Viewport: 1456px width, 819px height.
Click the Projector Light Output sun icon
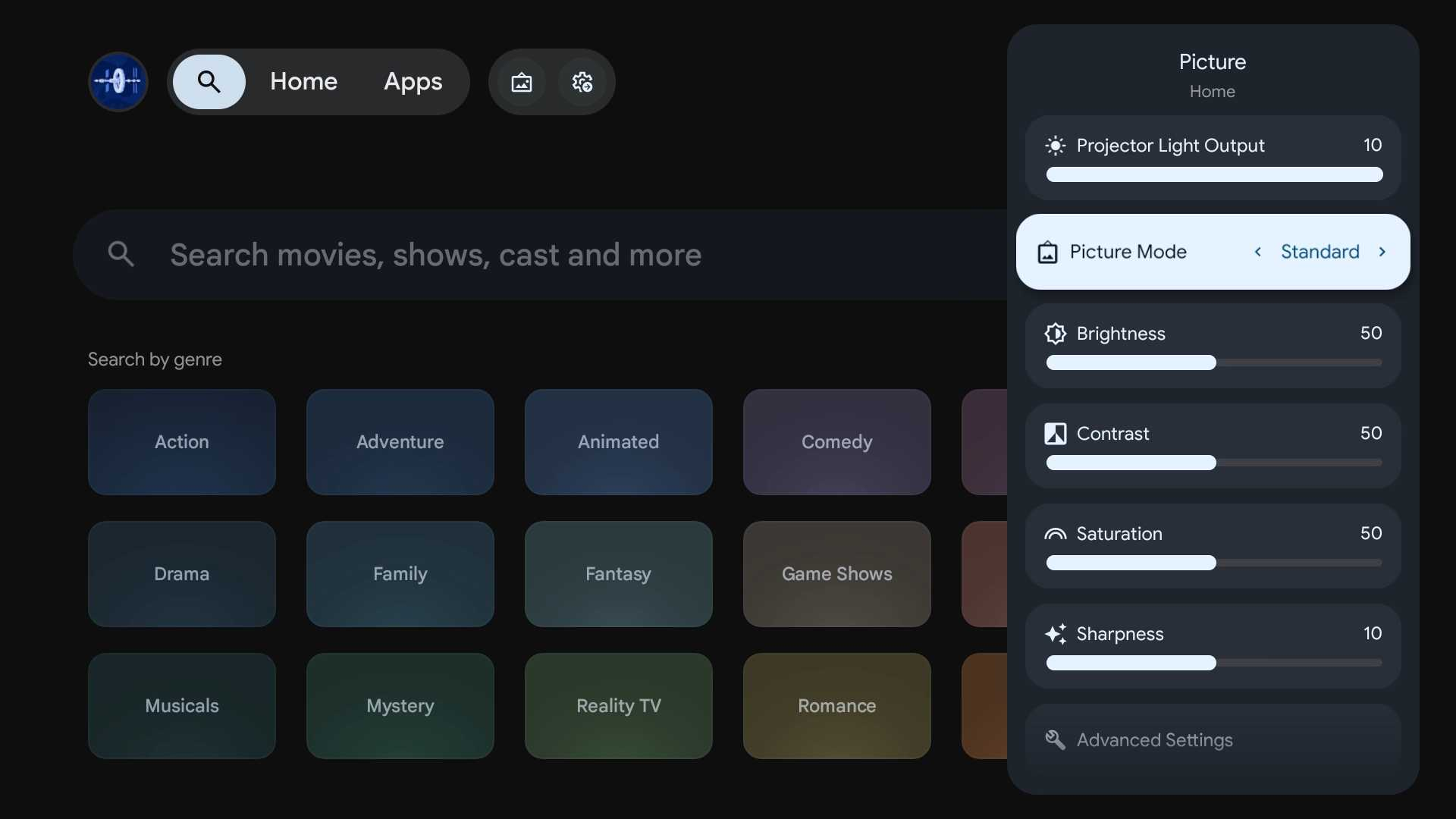[1056, 146]
